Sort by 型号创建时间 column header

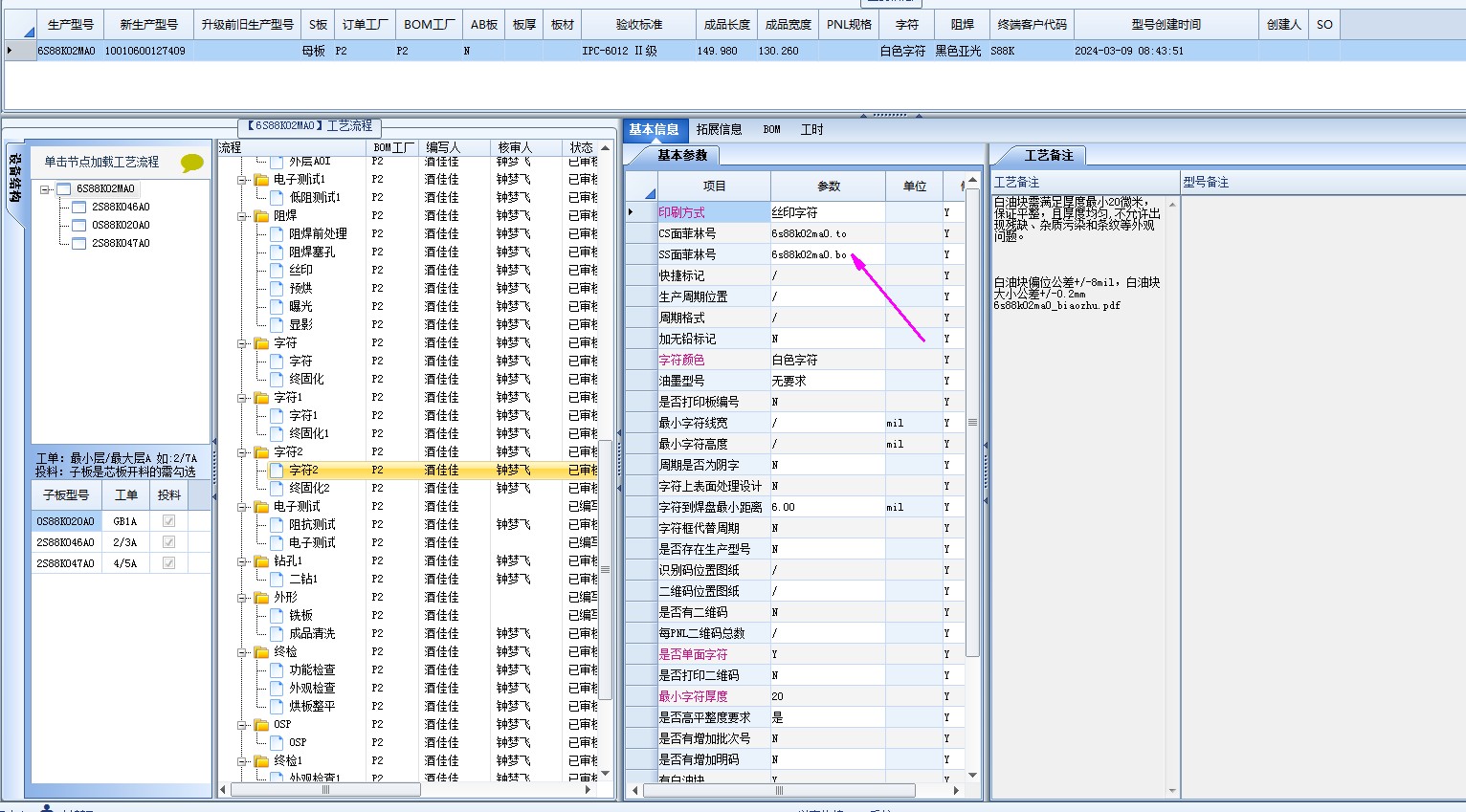click(1166, 25)
